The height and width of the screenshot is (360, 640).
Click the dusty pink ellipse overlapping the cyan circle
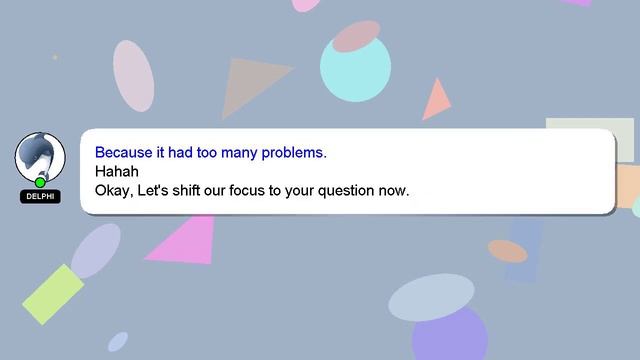(356, 36)
